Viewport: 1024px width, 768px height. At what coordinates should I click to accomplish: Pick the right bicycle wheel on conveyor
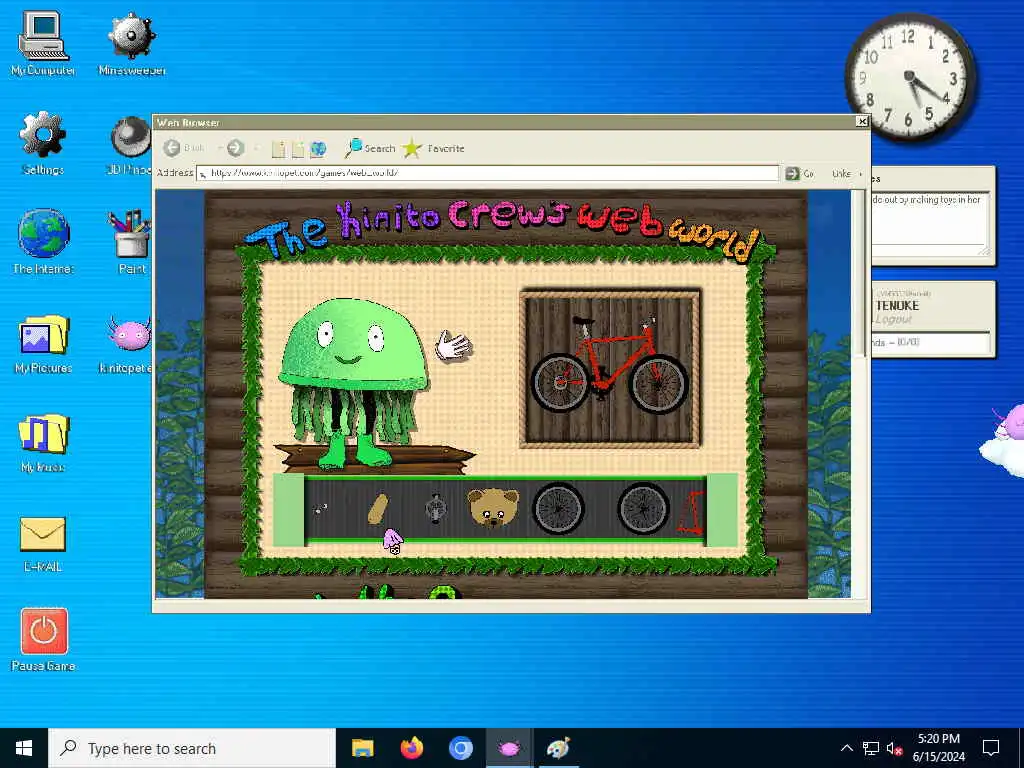(643, 508)
